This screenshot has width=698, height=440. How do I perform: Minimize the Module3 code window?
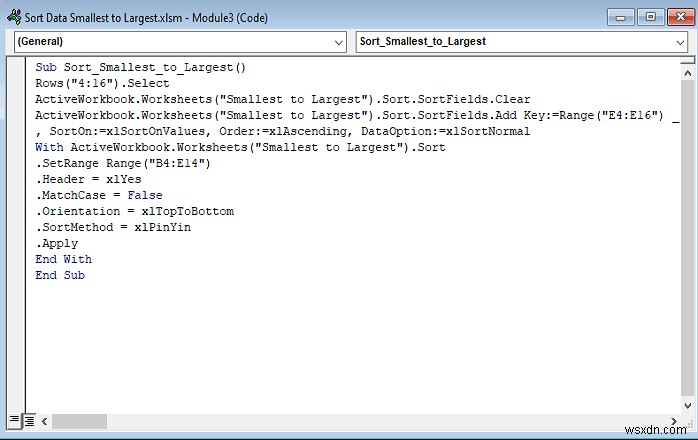[x=621, y=17]
